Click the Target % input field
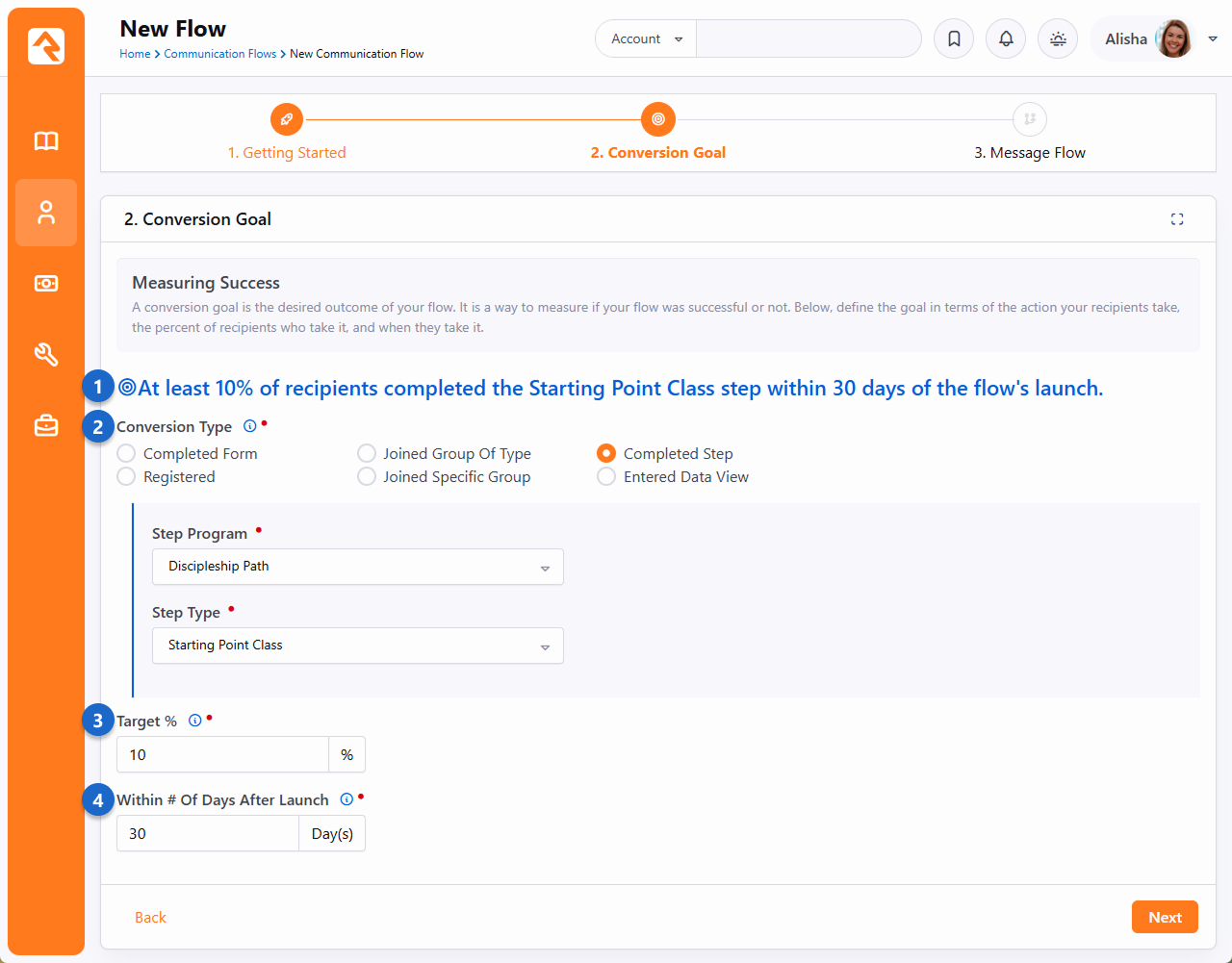 pos(222,755)
